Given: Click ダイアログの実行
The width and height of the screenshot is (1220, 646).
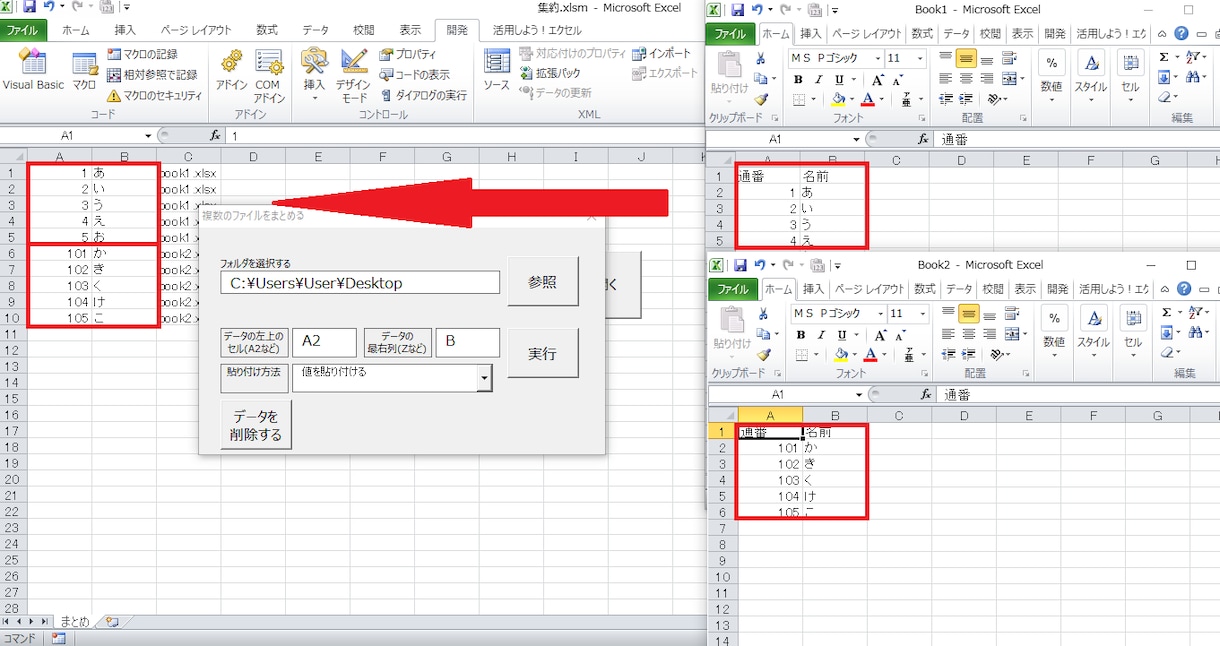Looking at the screenshot, I should [x=423, y=95].
